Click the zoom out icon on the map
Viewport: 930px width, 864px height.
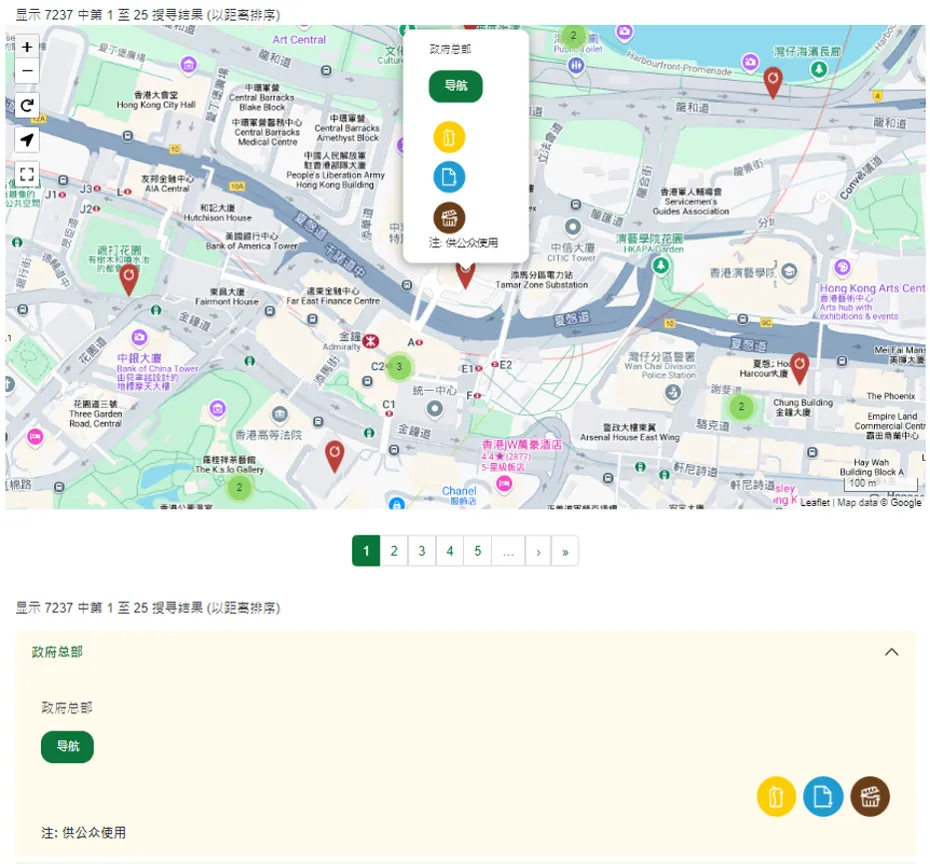(x=26, y=71)
